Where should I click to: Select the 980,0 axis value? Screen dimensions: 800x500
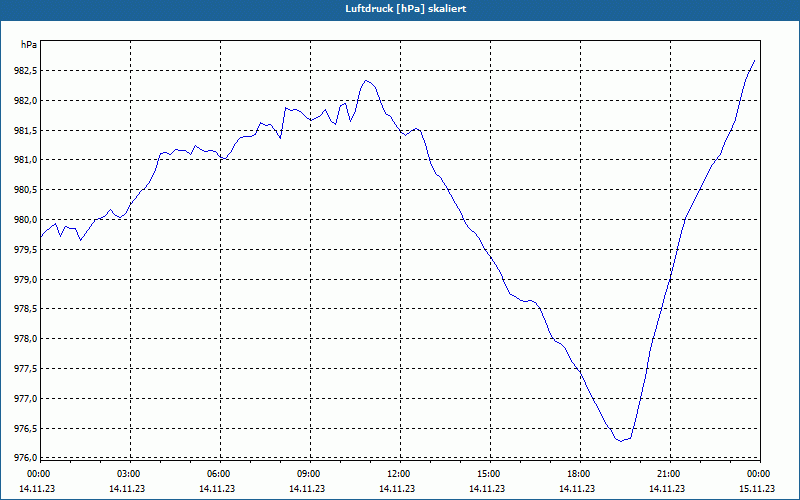tap(26, 220)
